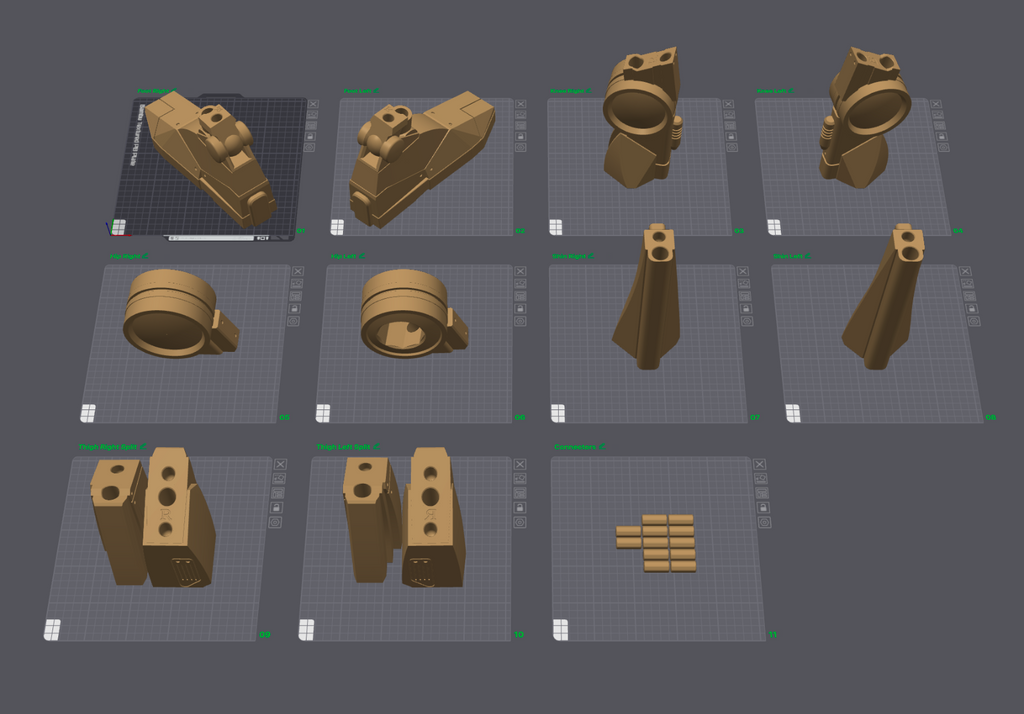Open plate settings for Knee Right
This screenshot has width=1024, height=714.
tap(732, 148)
